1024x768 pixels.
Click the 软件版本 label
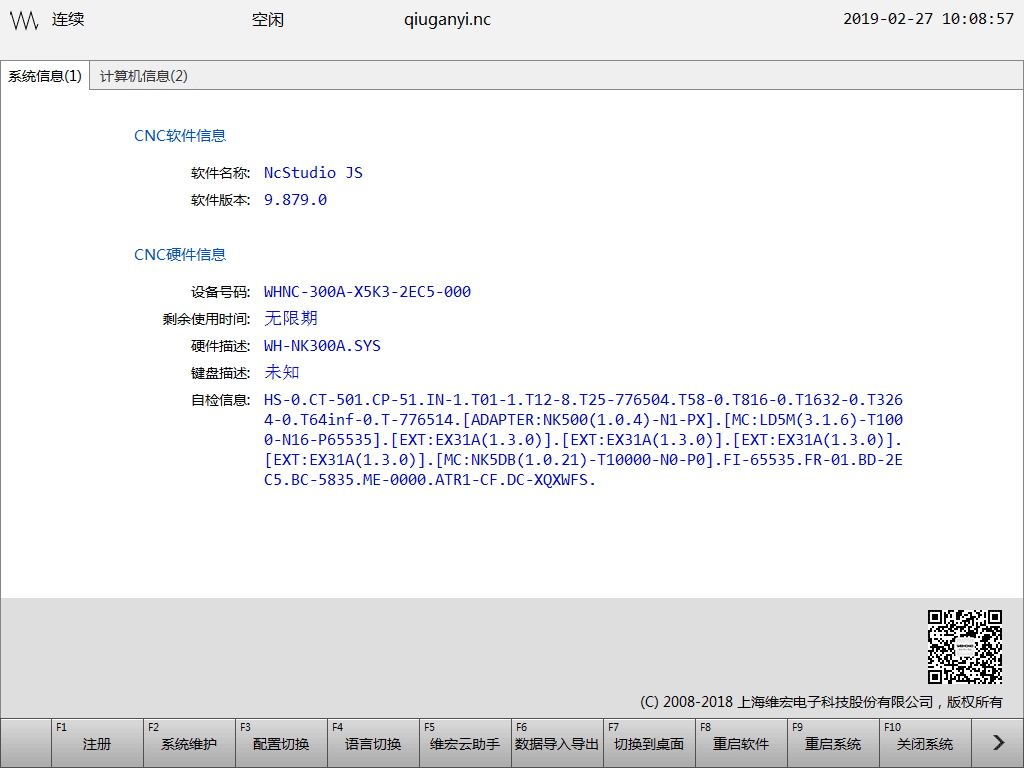click(x=220, y=200)
